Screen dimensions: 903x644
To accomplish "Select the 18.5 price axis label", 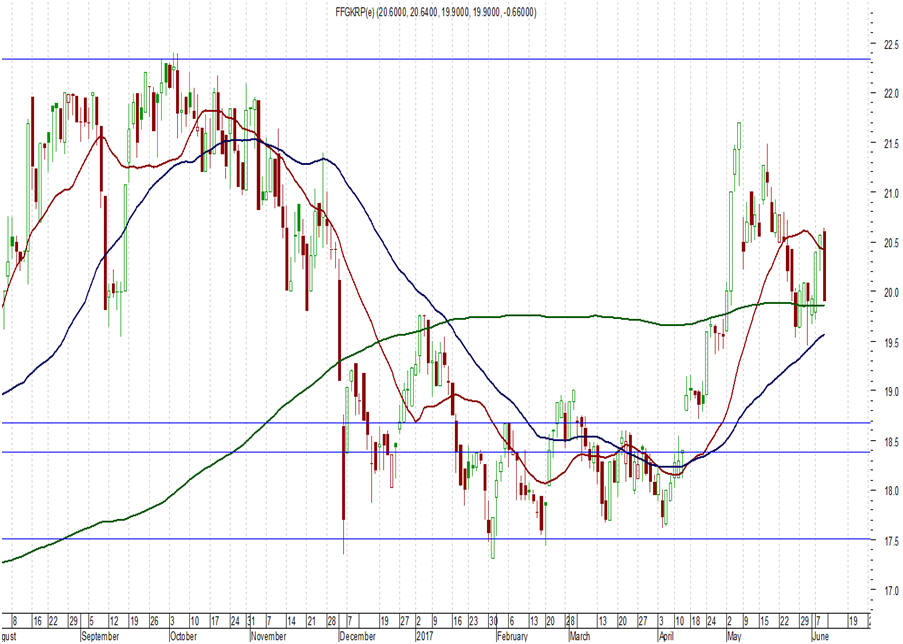I will [891, 442].
